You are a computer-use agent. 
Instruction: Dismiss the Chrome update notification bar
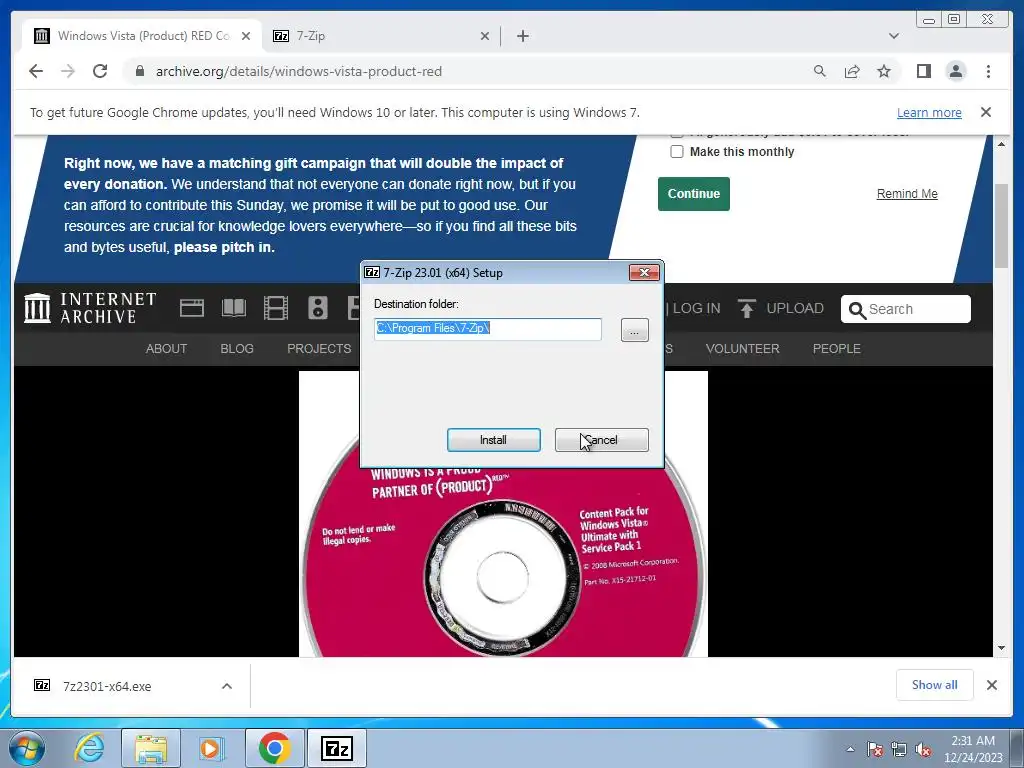(x=985, y=112)
